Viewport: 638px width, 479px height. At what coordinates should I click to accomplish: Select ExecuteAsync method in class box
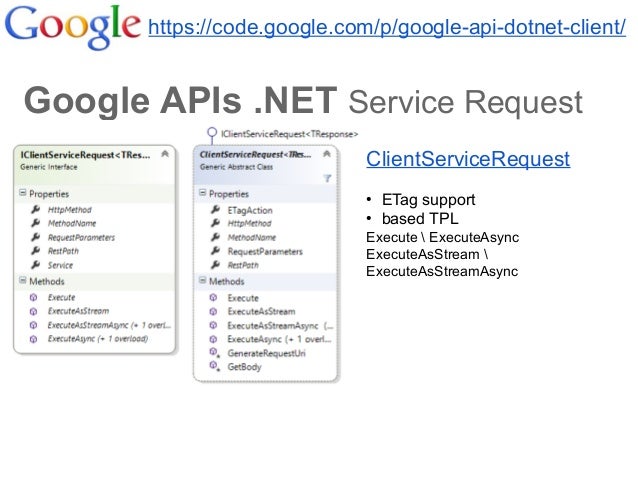click(280, 339)
